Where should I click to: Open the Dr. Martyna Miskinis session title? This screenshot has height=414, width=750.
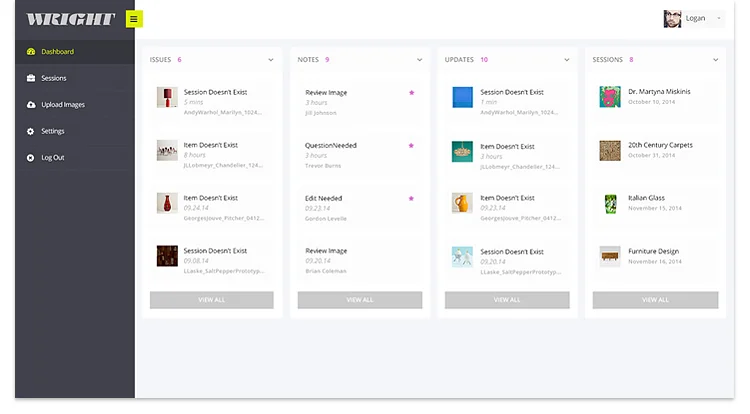pos(659,91)
